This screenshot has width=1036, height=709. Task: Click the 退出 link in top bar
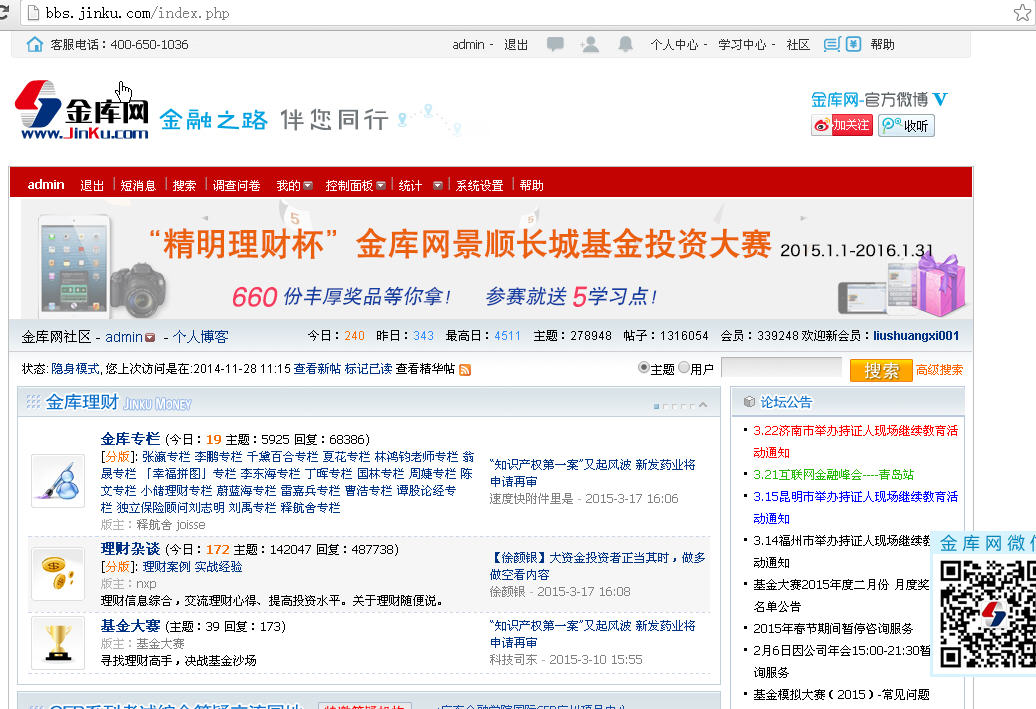click(x=516, y=44)
